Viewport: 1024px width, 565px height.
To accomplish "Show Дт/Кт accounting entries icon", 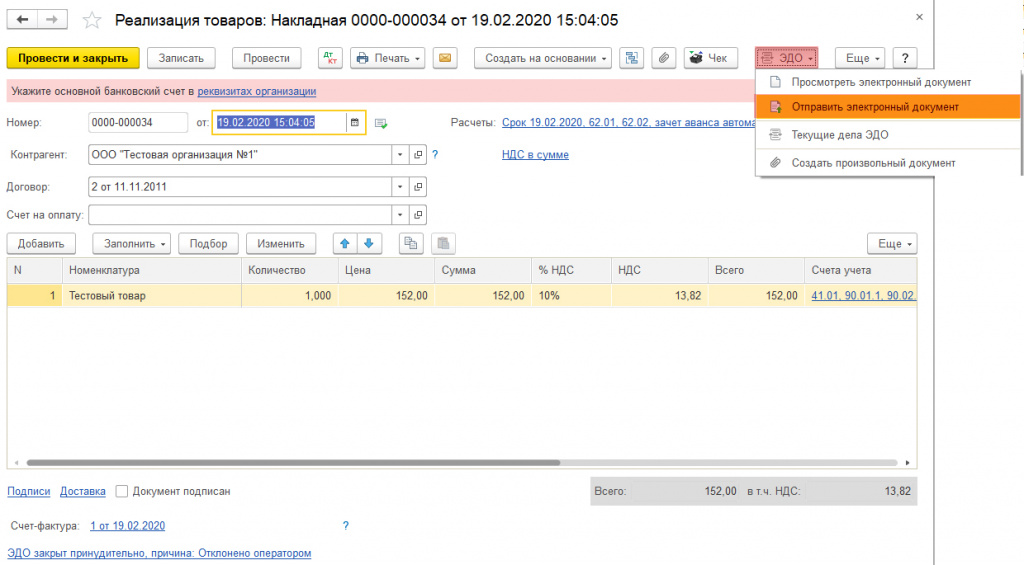I will click(330, 58).
